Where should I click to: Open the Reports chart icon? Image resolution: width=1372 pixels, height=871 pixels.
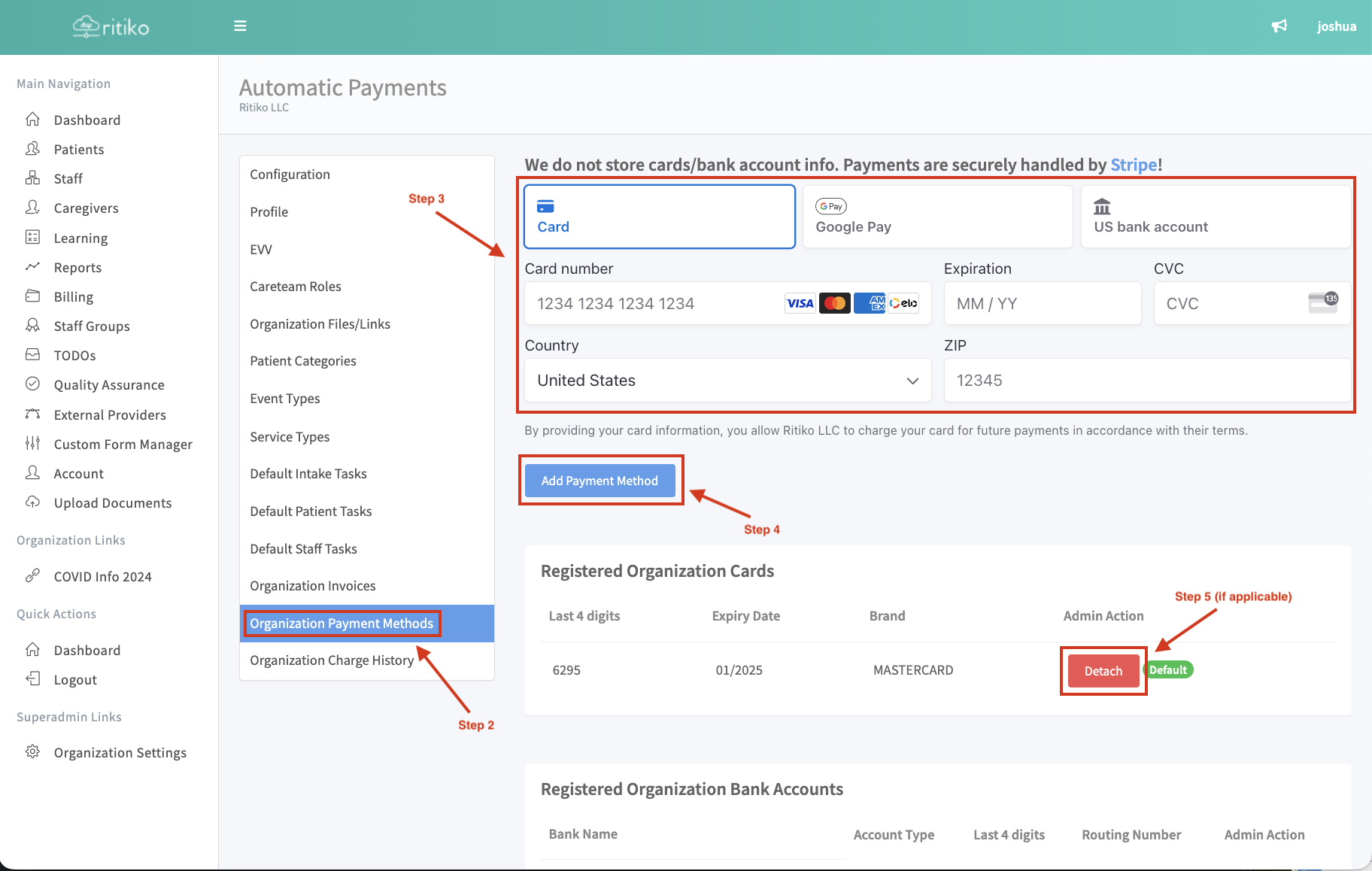click(x=32, y=267)
